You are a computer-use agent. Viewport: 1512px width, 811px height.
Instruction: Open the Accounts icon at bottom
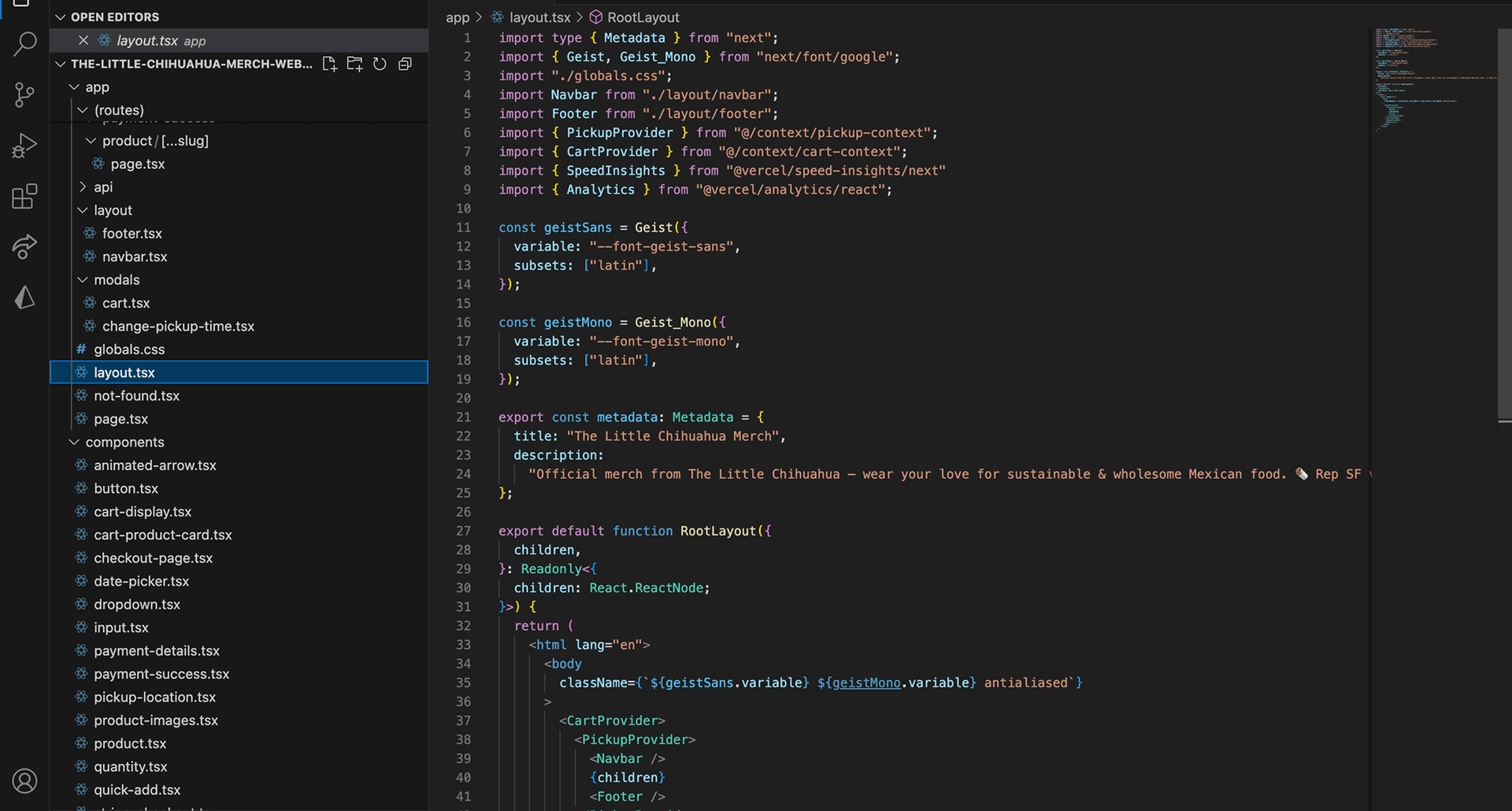coord(24,781)
